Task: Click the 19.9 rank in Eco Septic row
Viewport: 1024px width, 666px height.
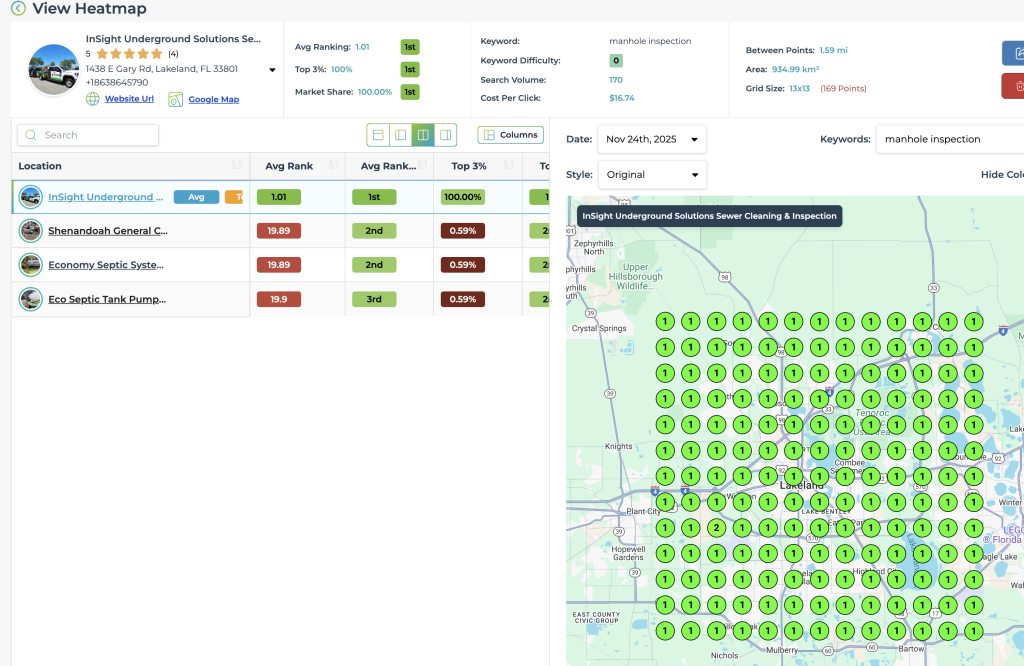Action: 279,299
